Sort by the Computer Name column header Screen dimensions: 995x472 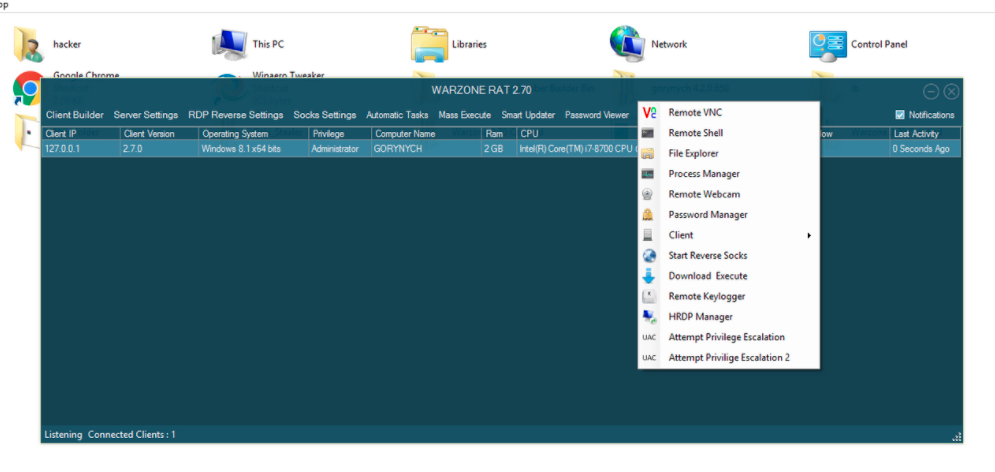(x=426, y=134)
